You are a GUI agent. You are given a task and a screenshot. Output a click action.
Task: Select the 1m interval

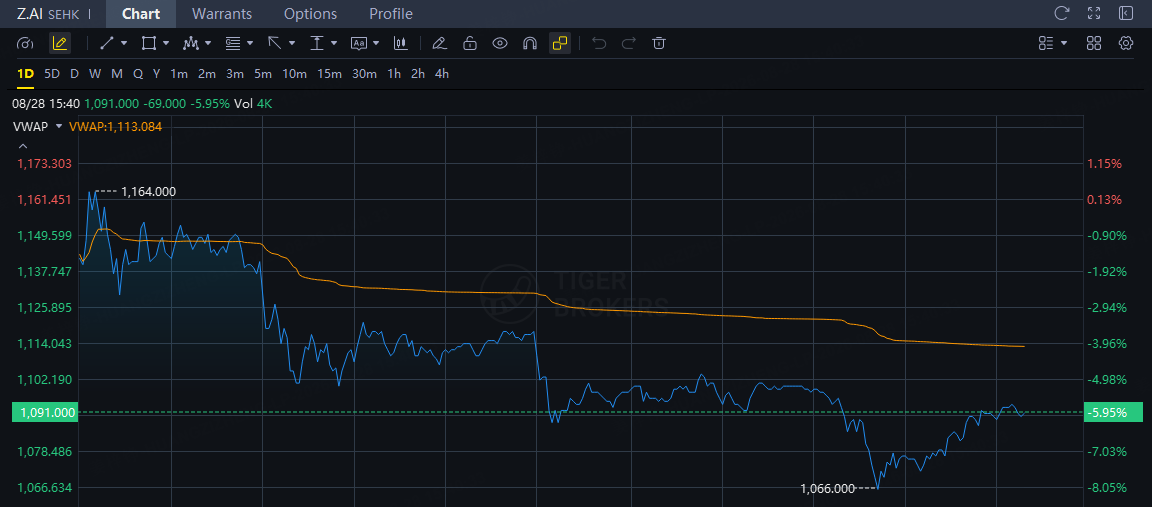179,73
